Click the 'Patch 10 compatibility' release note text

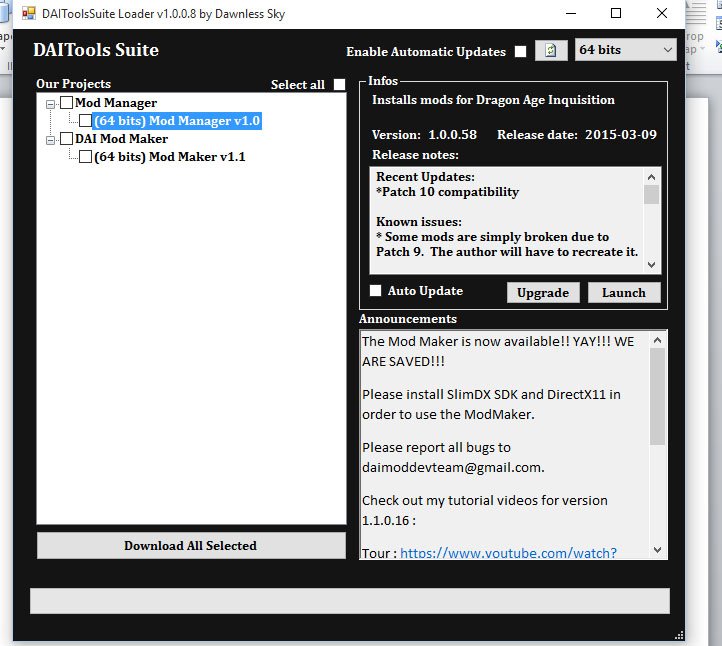[x=450, y=192]
